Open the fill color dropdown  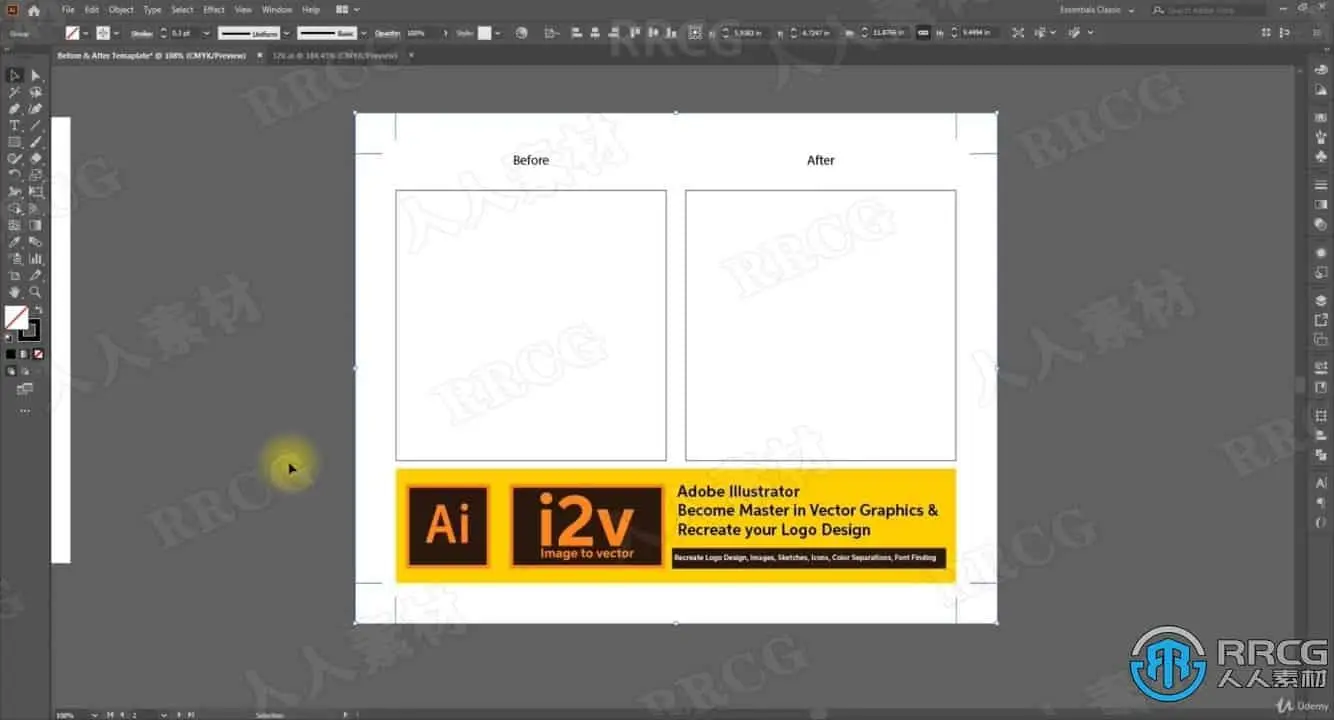85,33
